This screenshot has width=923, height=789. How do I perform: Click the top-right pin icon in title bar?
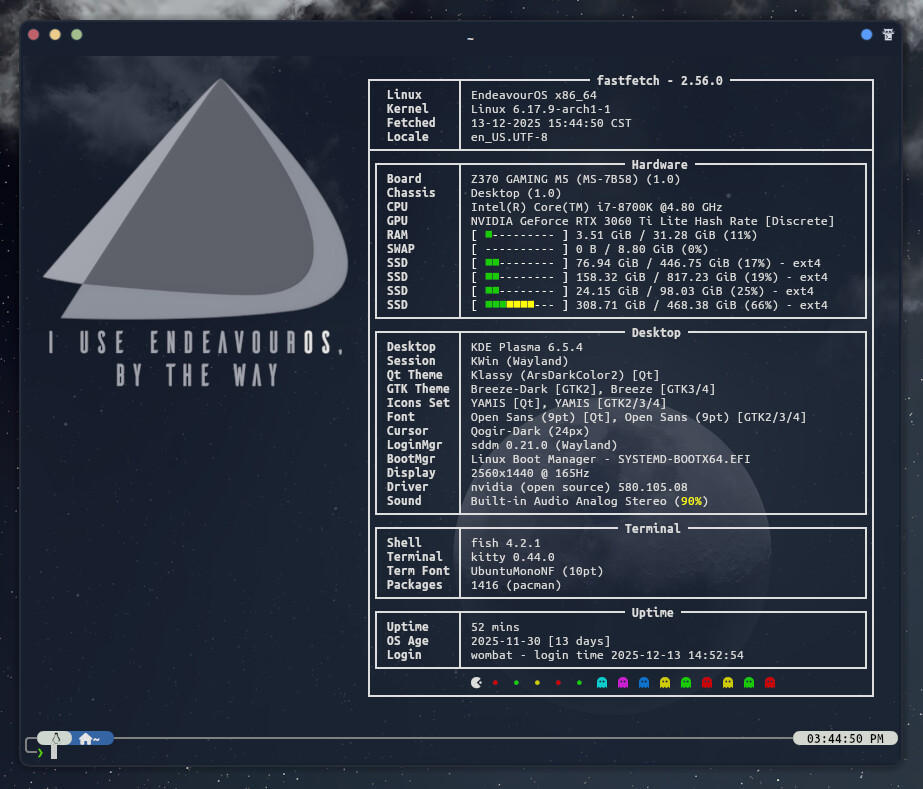[x=888, y=34]
